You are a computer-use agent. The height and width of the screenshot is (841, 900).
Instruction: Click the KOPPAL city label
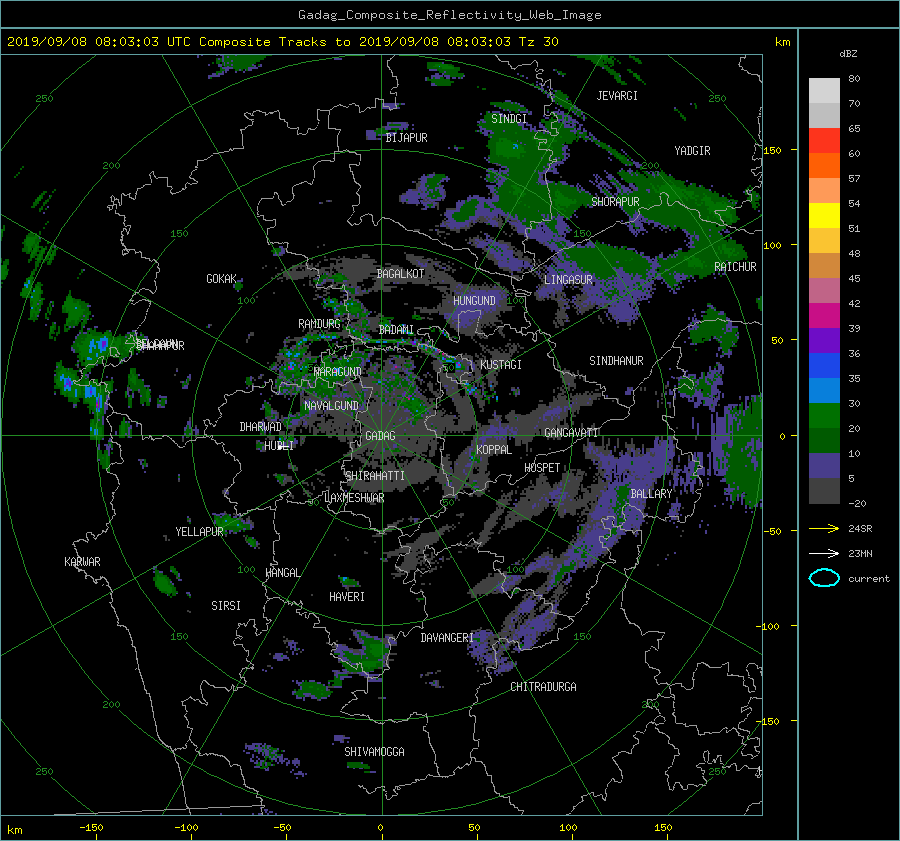[x=494, y=449]
